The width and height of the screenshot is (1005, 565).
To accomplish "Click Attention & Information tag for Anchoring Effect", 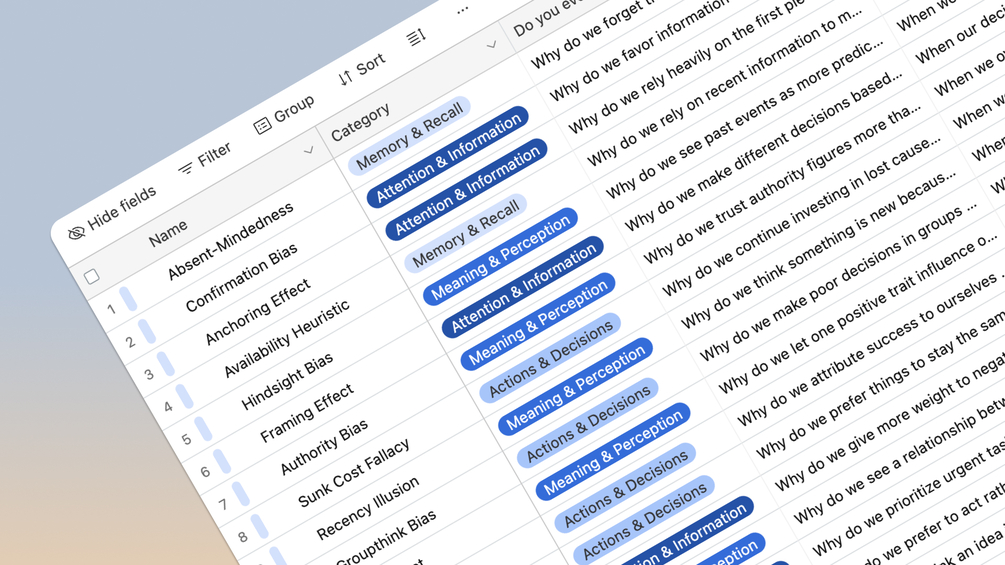I will coord(466,190).
